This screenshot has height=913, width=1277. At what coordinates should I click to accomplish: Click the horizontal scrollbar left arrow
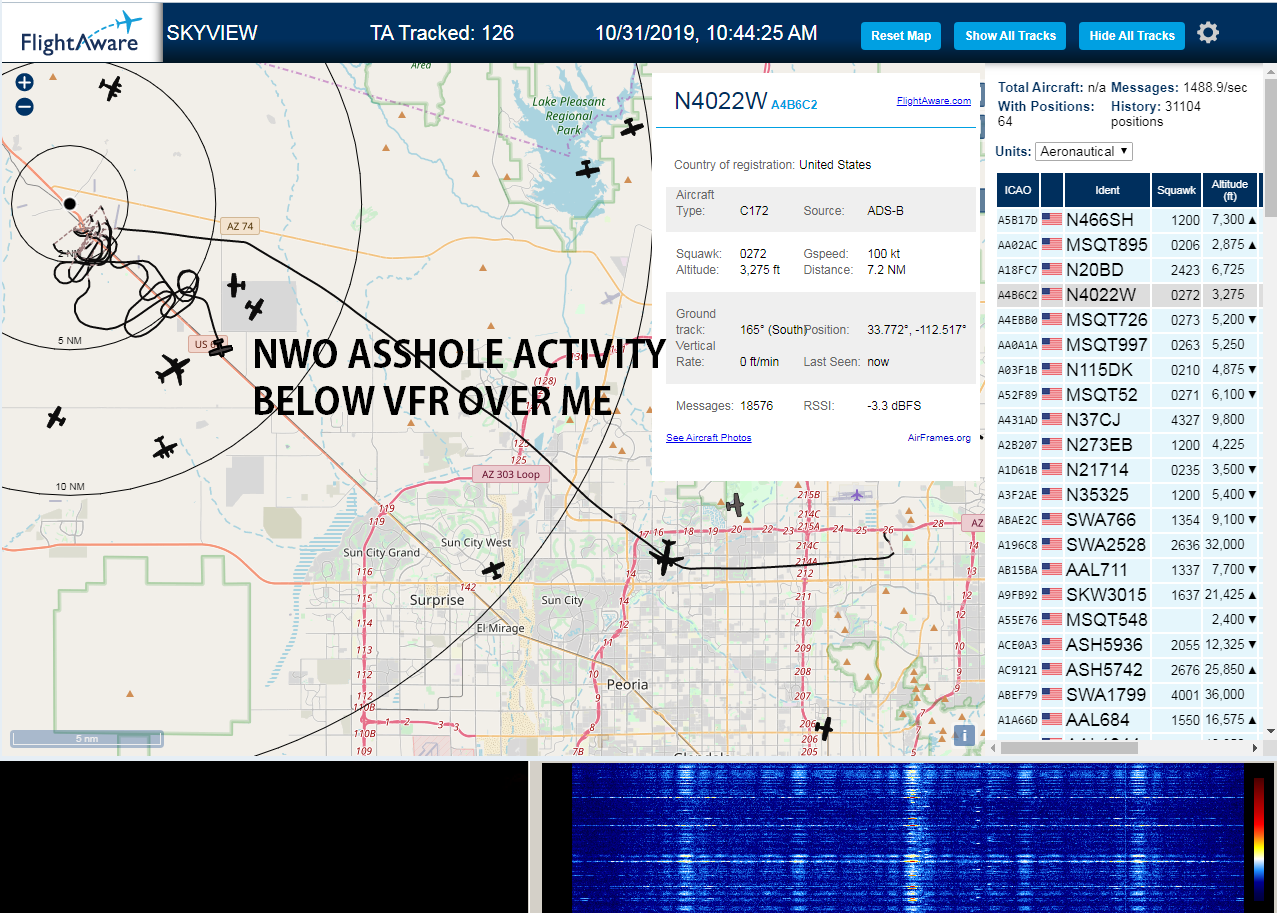(993, 747)
